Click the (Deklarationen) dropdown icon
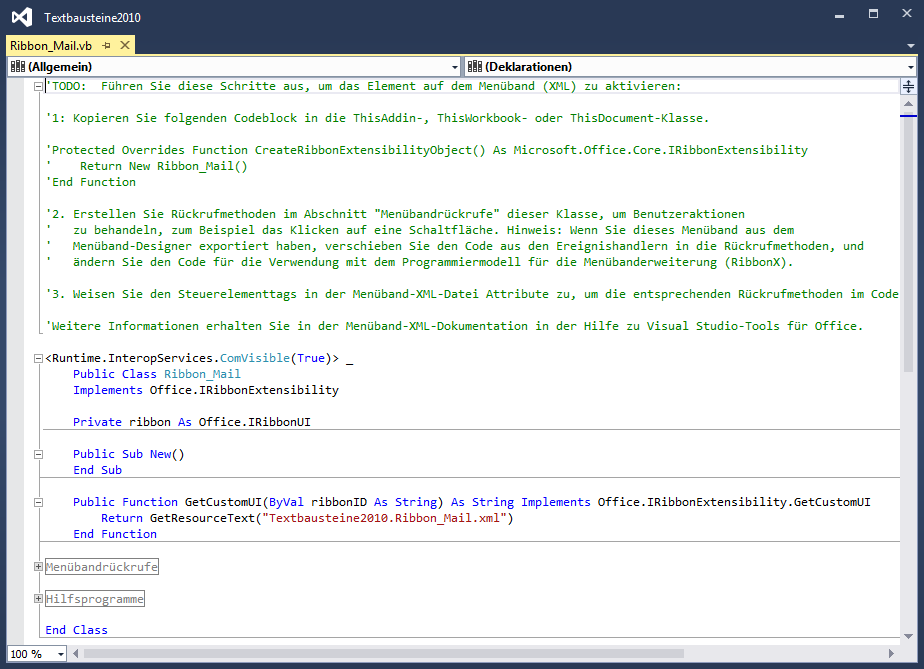Screen dimensions: 924x669 pyautogui.click(x=475, y=67)
